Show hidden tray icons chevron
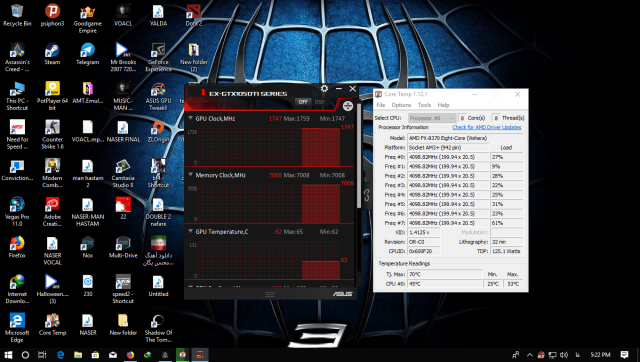This screenshot has width=640, height=362. point(529,355)
